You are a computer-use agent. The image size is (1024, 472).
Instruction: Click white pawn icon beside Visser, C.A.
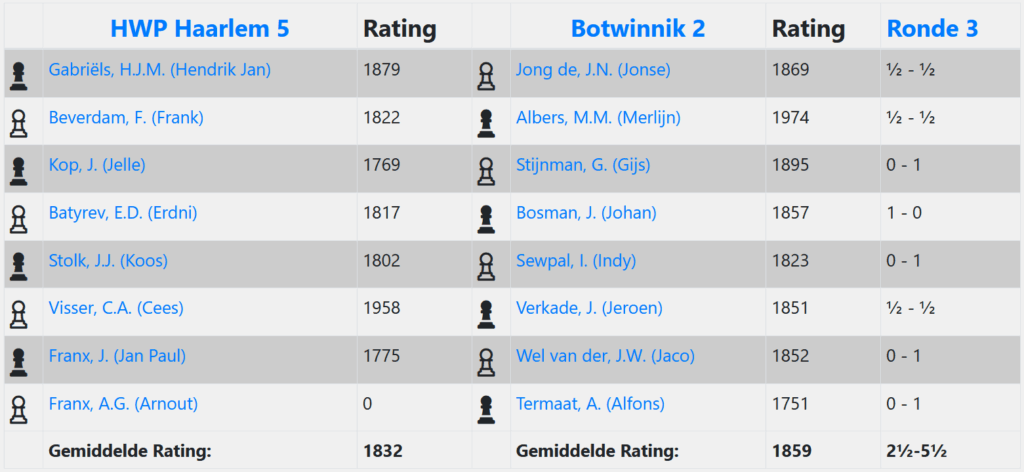(18, 314)
